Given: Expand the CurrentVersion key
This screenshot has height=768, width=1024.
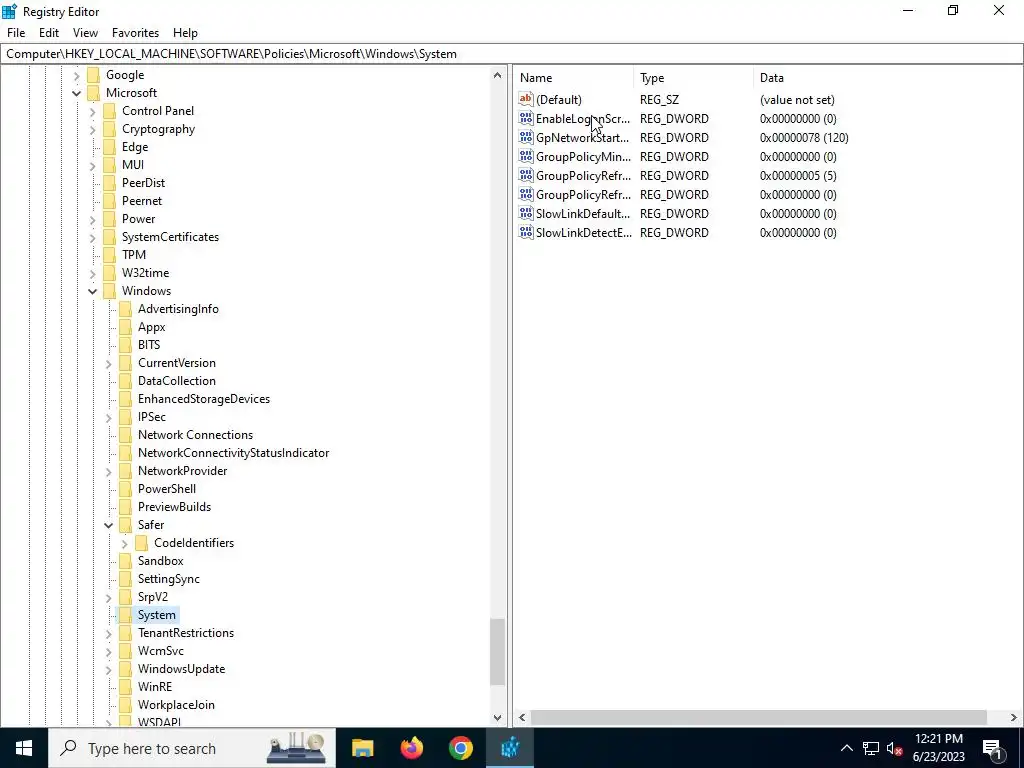Looking at the screenshot, I should (x=108, y=363).
